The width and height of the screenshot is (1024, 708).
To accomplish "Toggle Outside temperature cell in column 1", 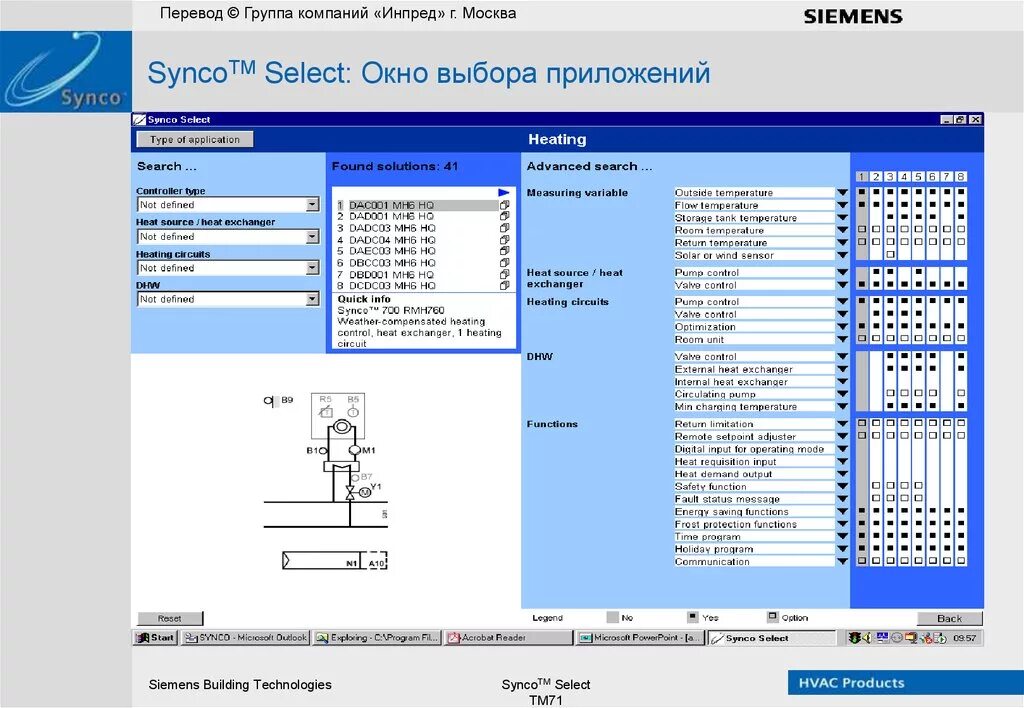I will coord(862,192).
